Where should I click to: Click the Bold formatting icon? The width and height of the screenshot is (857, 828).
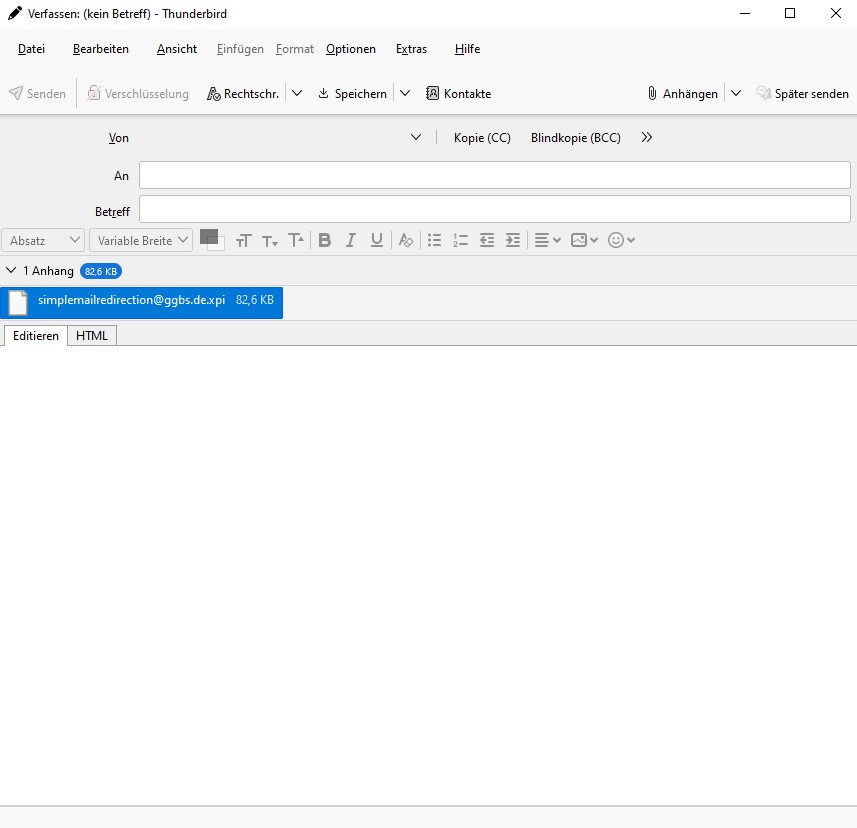coord(324,240)
